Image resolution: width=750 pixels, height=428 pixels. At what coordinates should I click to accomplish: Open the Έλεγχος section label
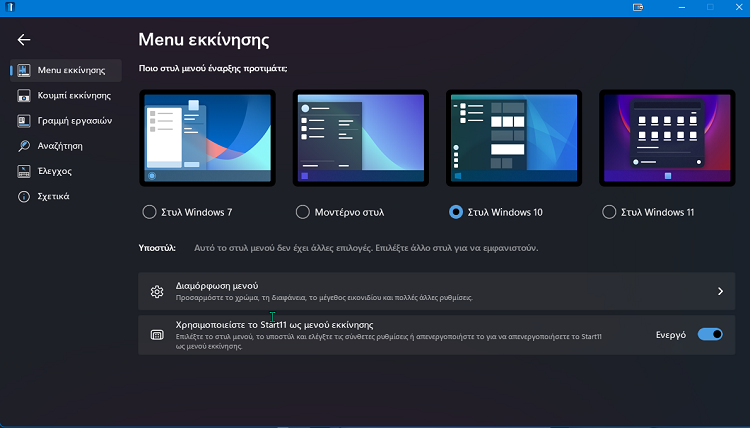click(x=55, y=171)
